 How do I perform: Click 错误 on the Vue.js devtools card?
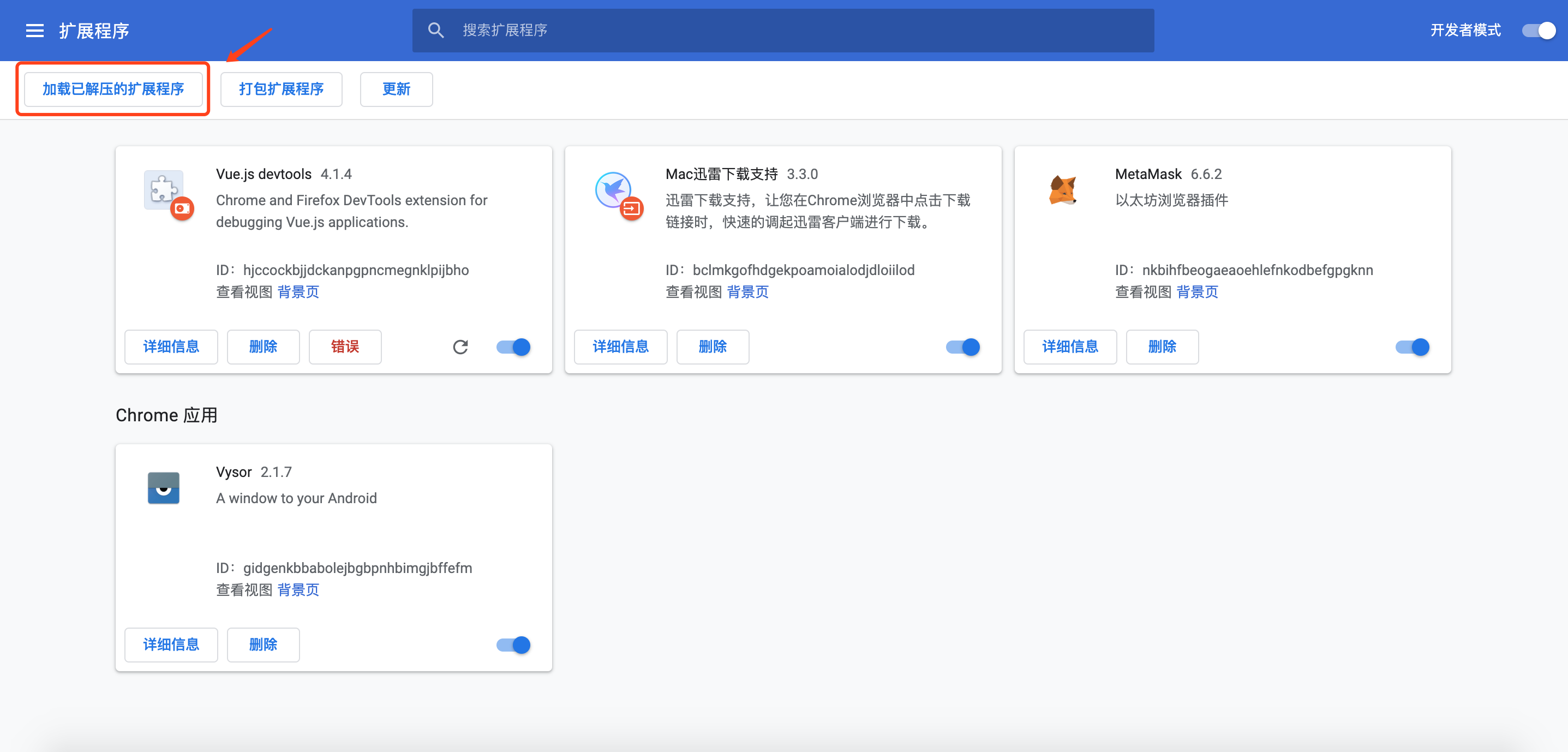tap(344, 347)
